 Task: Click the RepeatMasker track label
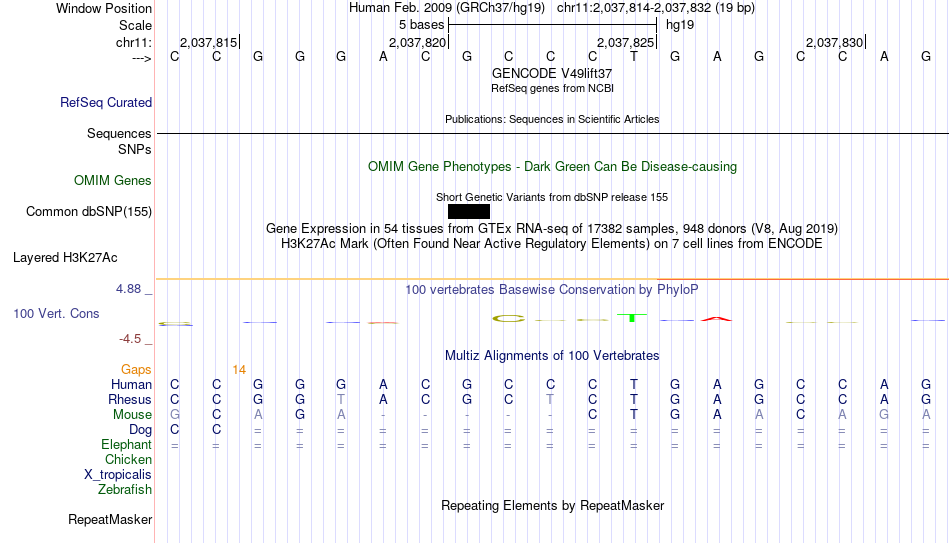pyautogui.click(x=110, y=519)
